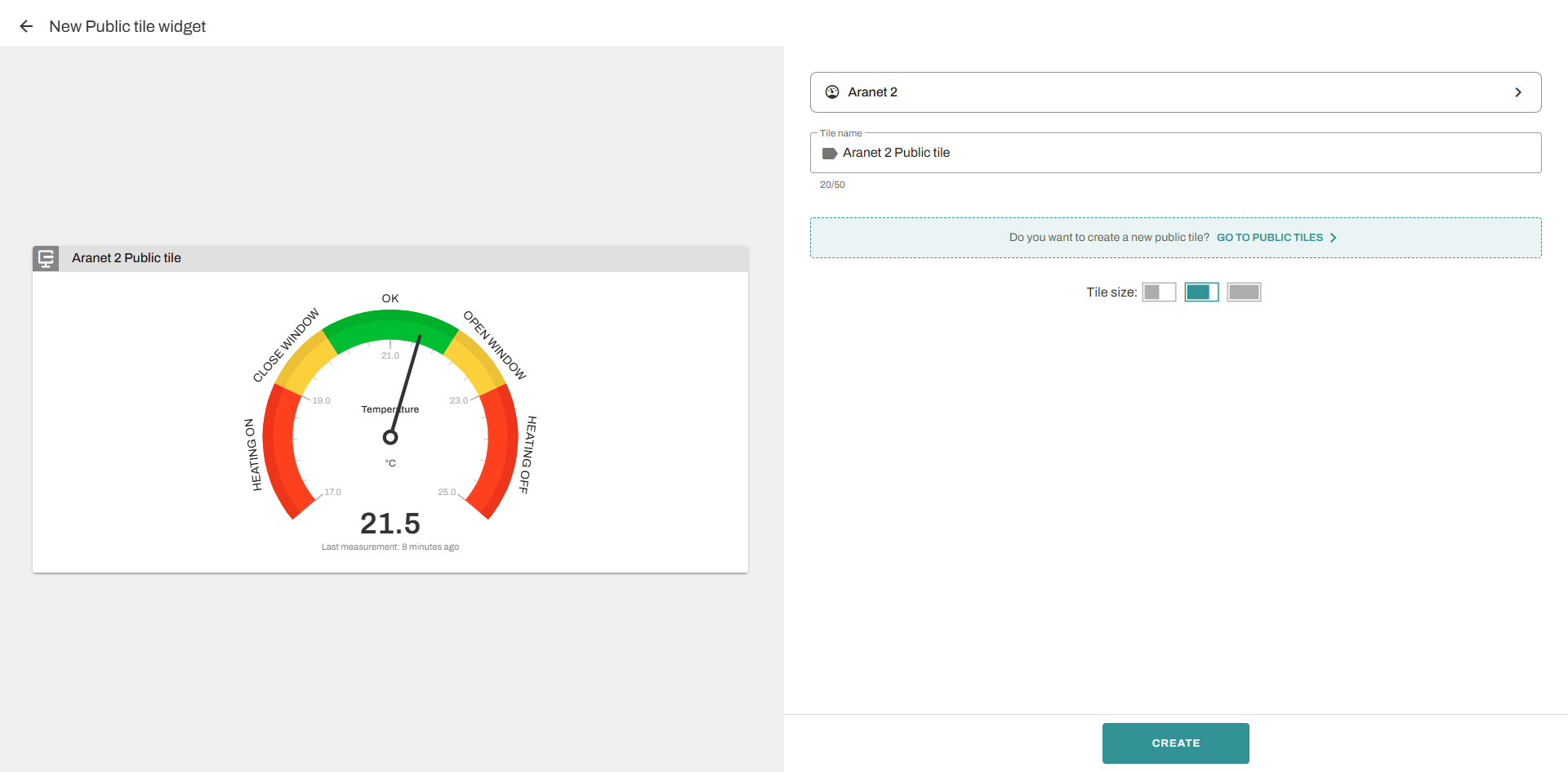
Task: Select the medium tile size option
Action: (x=1201, y=292)
